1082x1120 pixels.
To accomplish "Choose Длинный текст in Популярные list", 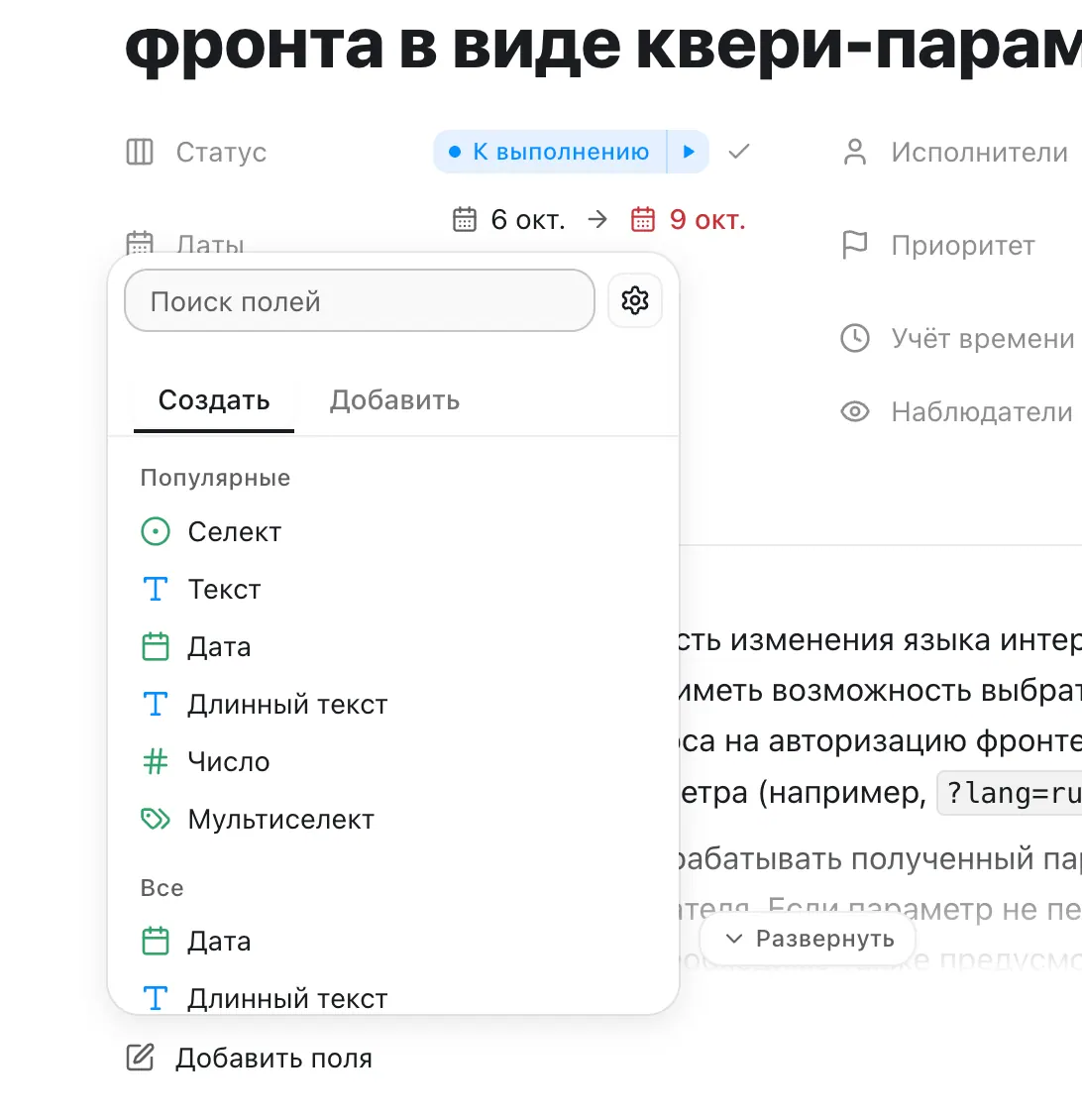I will point(392,705).
